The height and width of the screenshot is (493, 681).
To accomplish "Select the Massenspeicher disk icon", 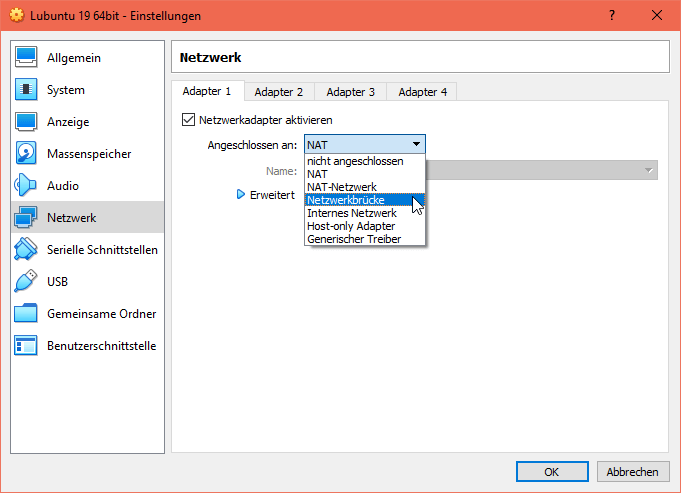I will coord(26,153).
